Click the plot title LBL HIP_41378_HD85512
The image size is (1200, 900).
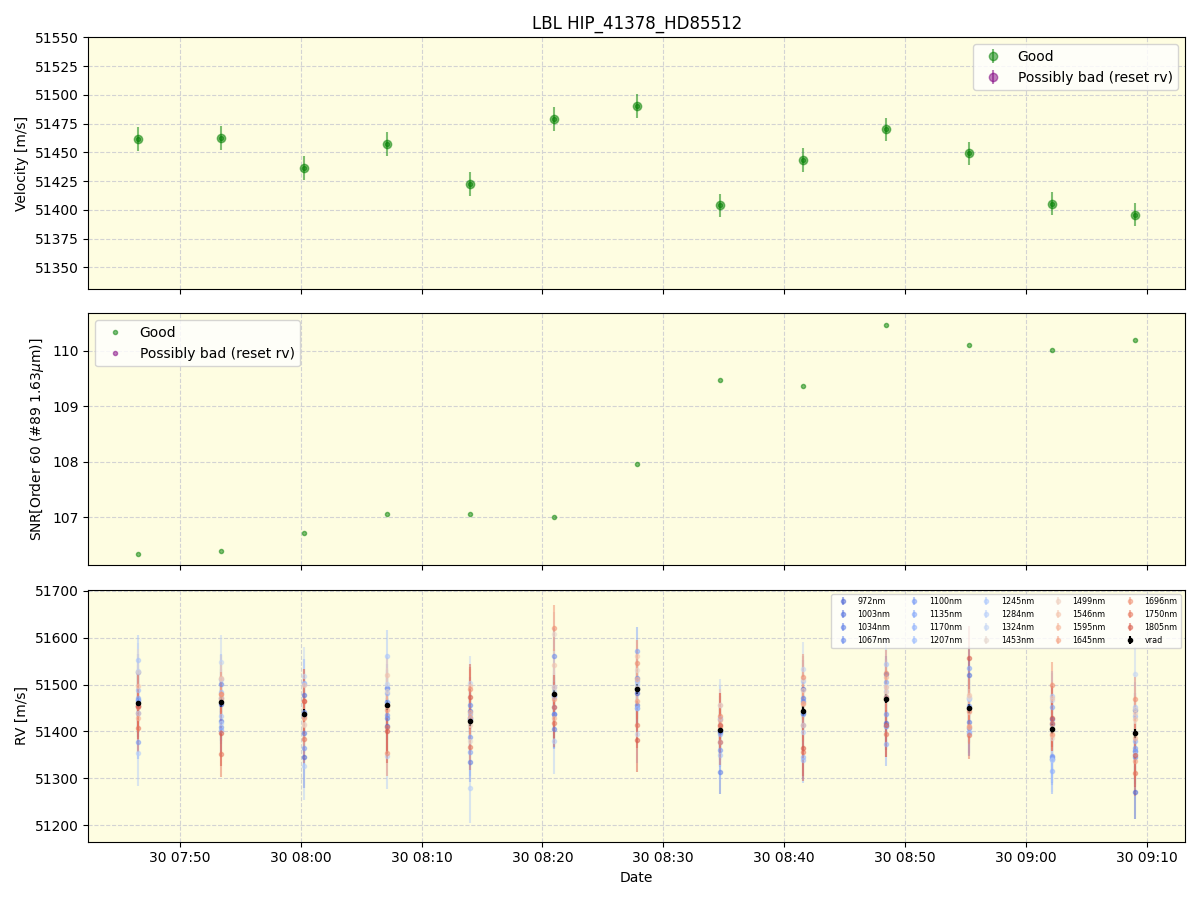(x=637, y=21)
